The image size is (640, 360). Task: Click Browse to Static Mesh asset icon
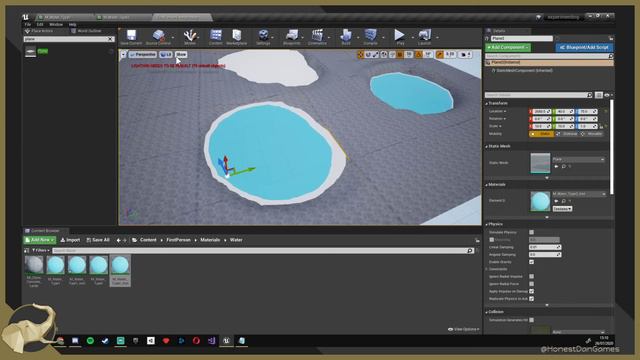[x=564, y=167]
